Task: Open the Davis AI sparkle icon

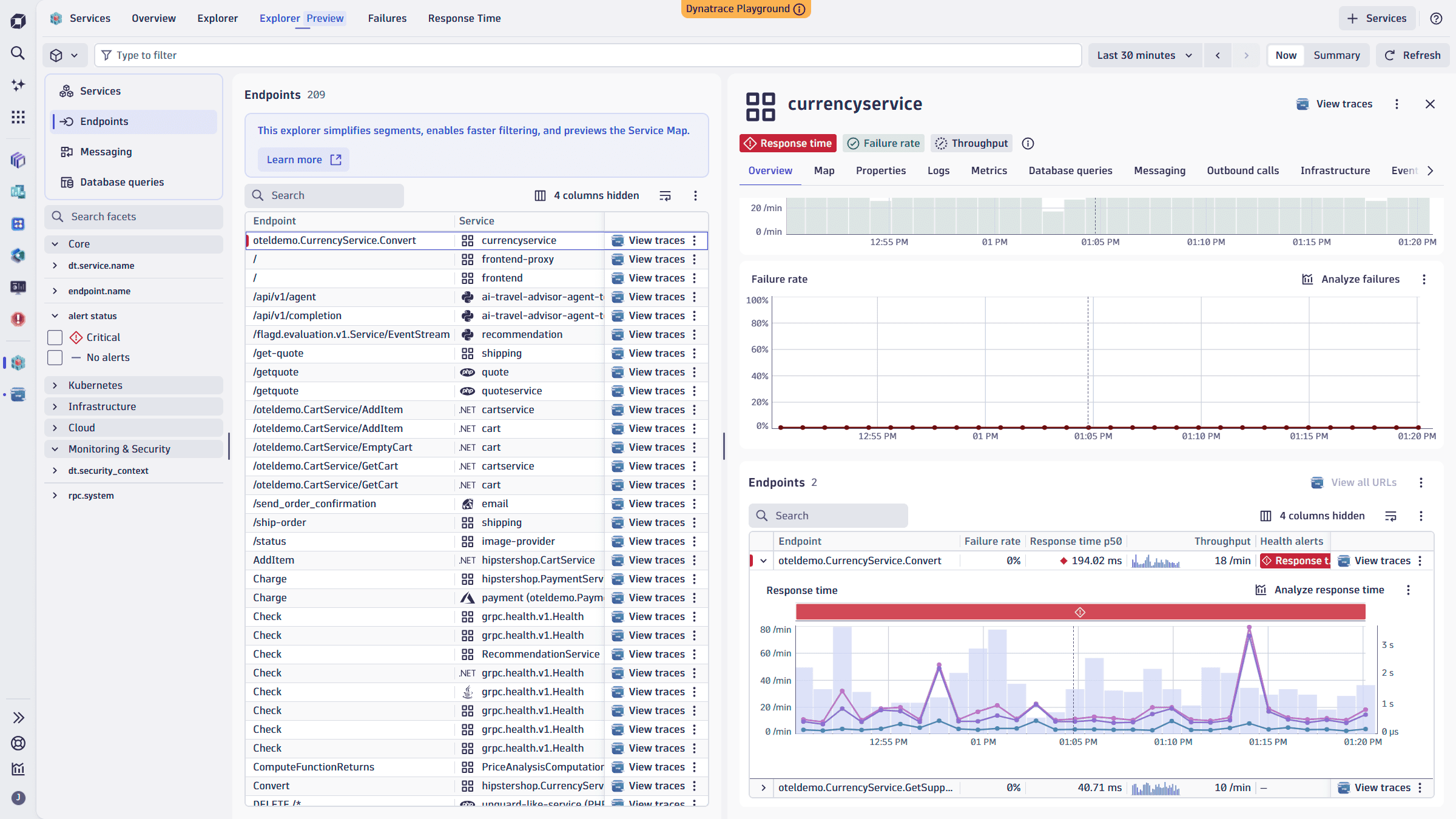Action: [18, 85]
